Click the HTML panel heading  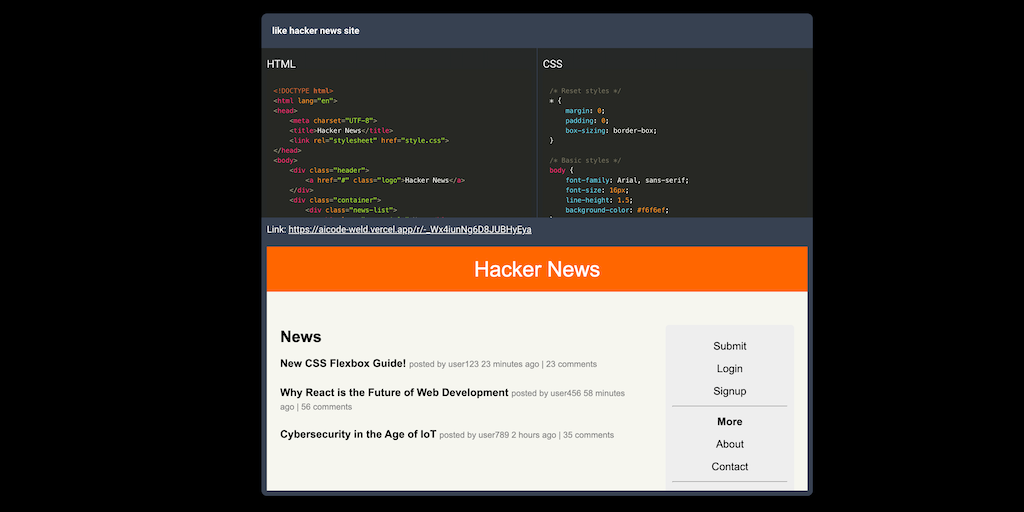(x=281, y=64)
